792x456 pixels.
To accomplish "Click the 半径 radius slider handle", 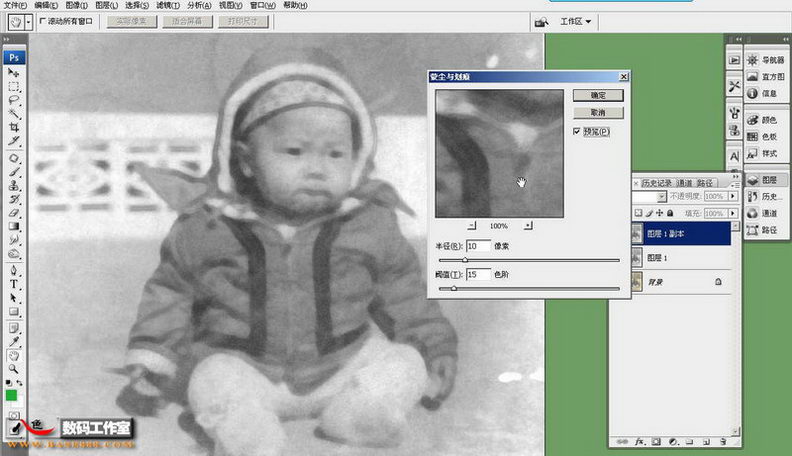I will pos(465,260).
